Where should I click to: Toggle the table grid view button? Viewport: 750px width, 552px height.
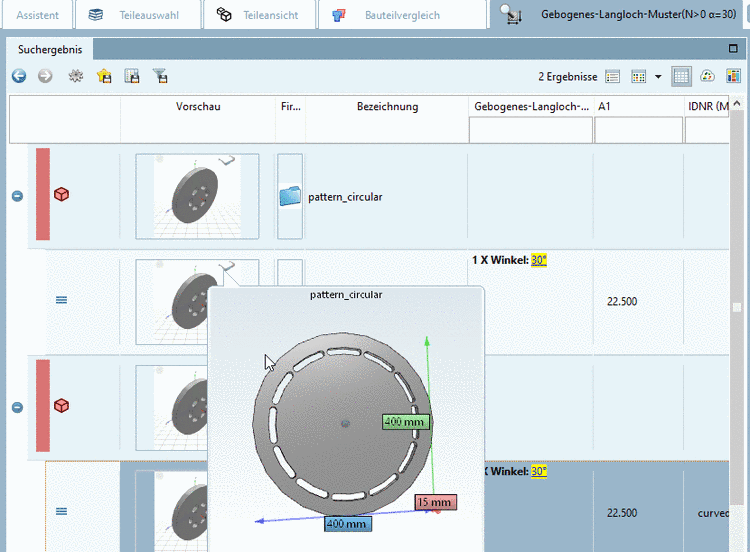click(x=681, y=76)
